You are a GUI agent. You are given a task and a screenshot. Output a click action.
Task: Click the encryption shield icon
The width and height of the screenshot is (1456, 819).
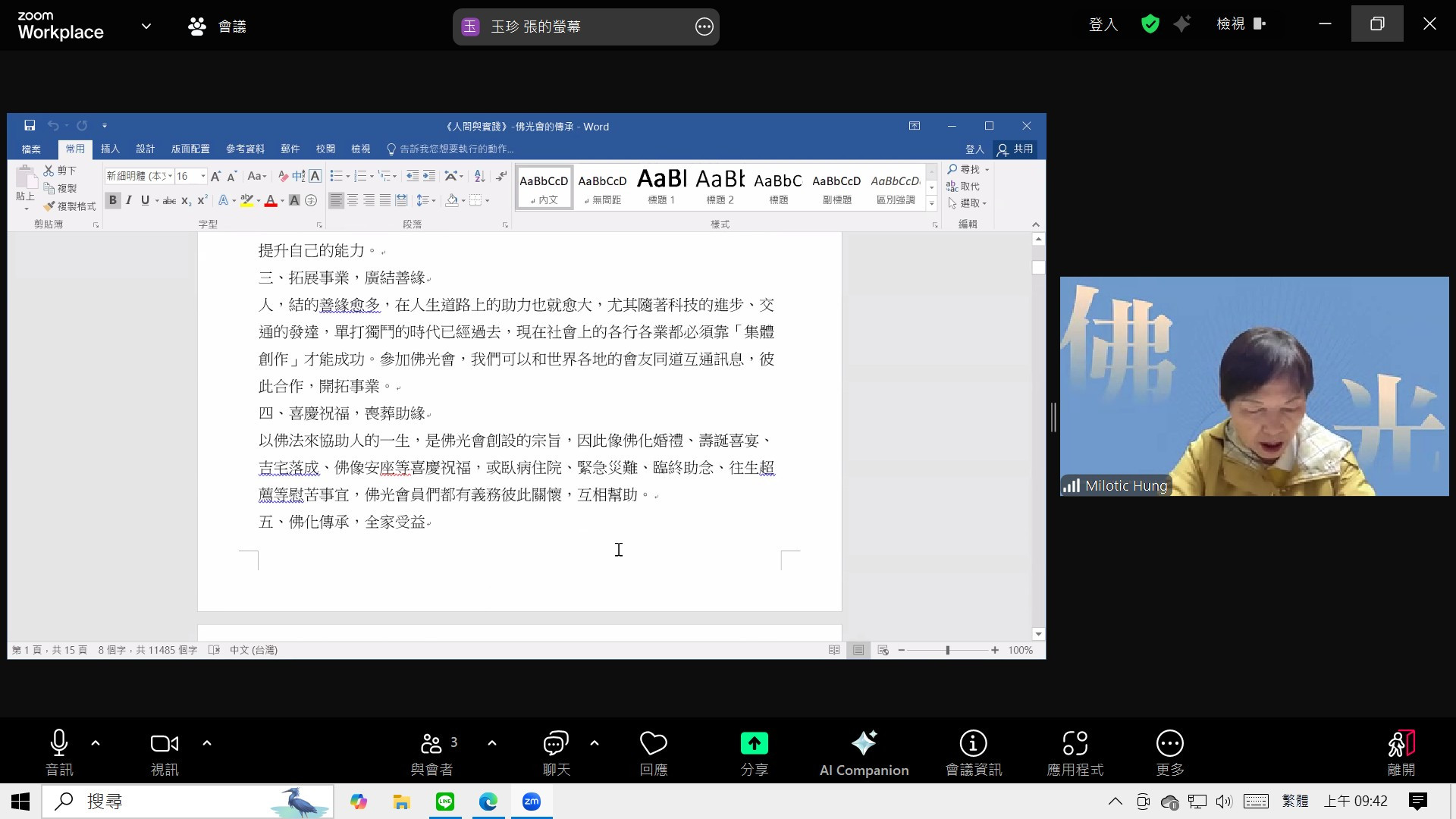click(1150, 24)
